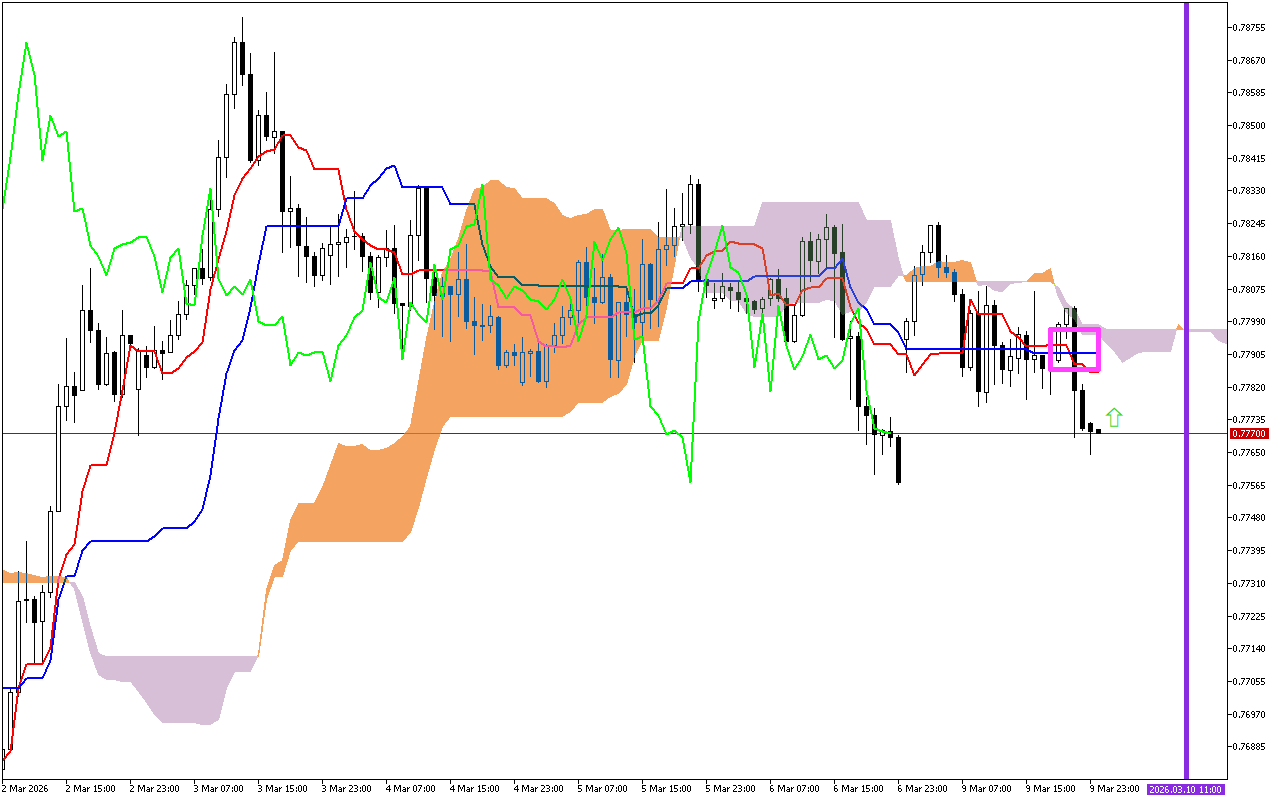Click the 9 Mar 23:00 time label
The image size is (1280, 800).
click(1113, 789)
